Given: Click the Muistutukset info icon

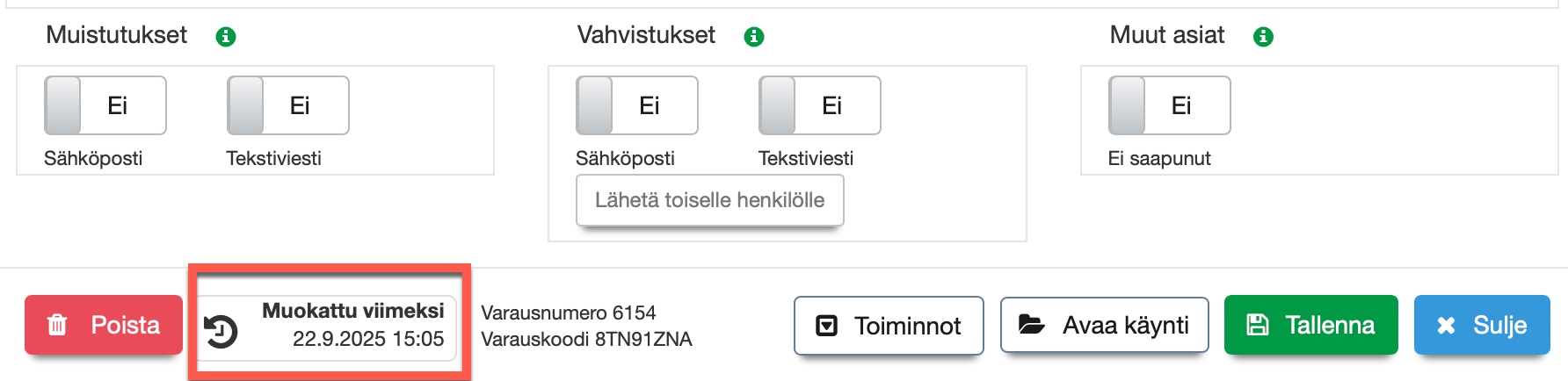Looking at the screenshot, I should (226, 37).
